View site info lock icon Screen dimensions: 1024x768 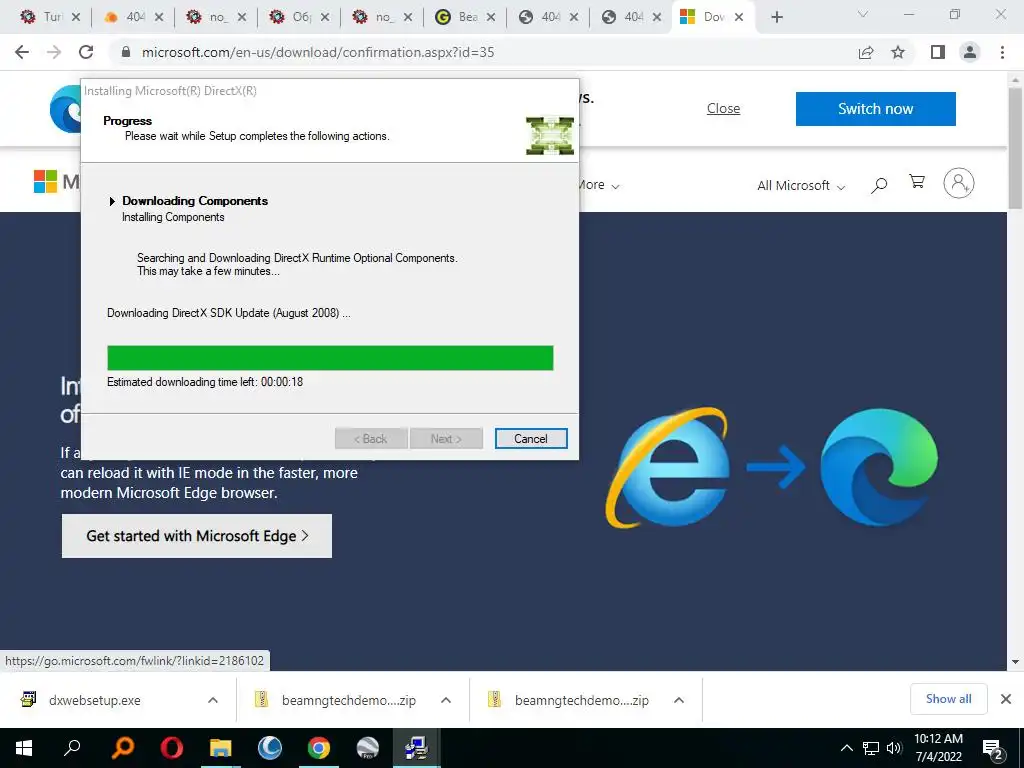126,52
